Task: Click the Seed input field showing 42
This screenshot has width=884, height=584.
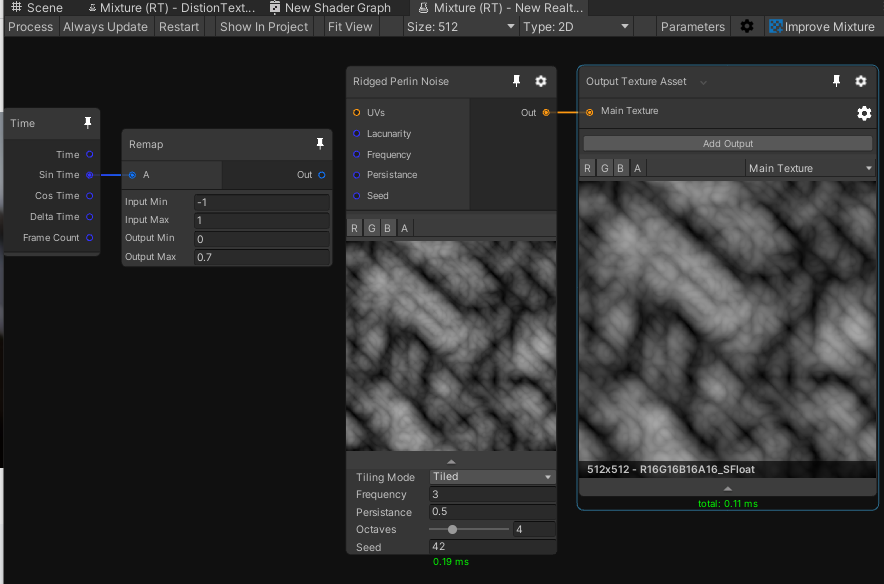Action: [492, 546]
